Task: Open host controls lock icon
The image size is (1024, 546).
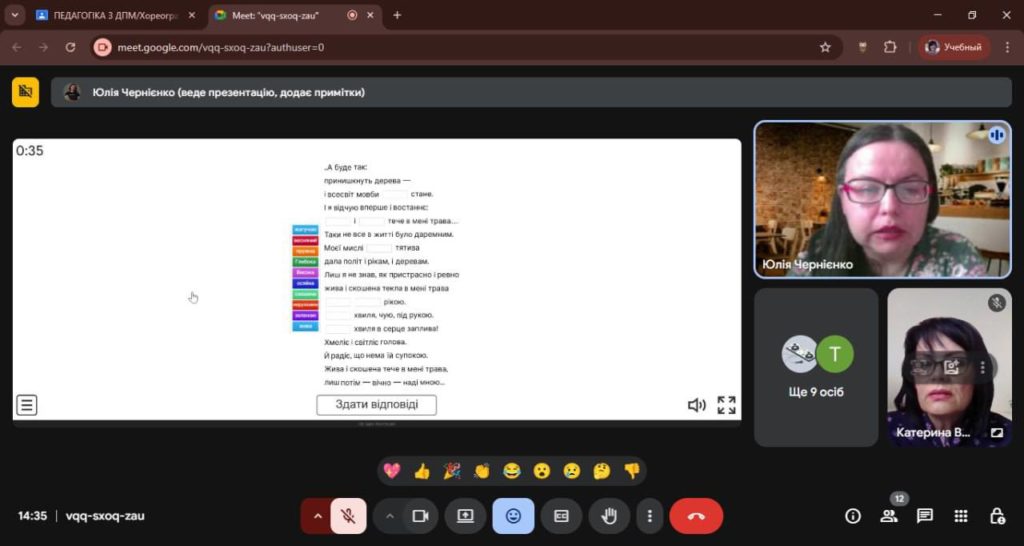Action: point(997,516)
